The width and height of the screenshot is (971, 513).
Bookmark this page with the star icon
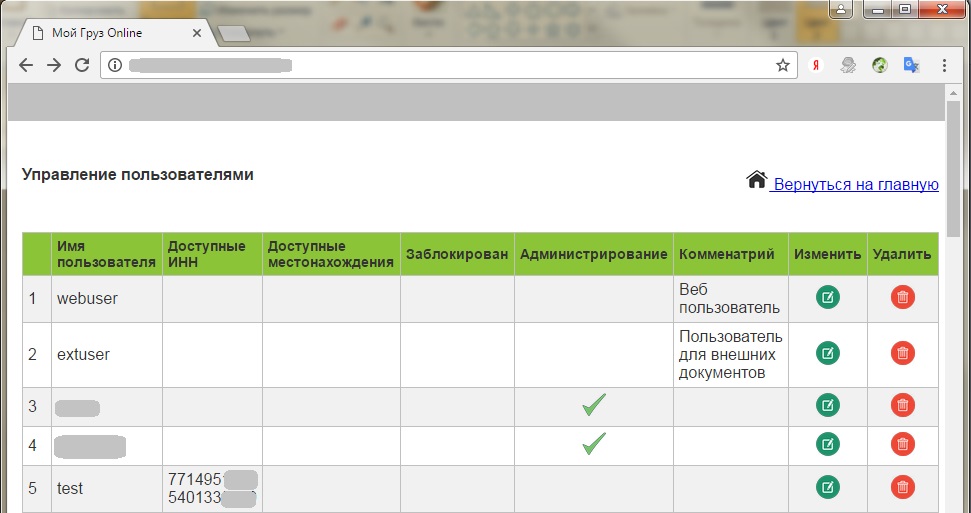[782, 65]
